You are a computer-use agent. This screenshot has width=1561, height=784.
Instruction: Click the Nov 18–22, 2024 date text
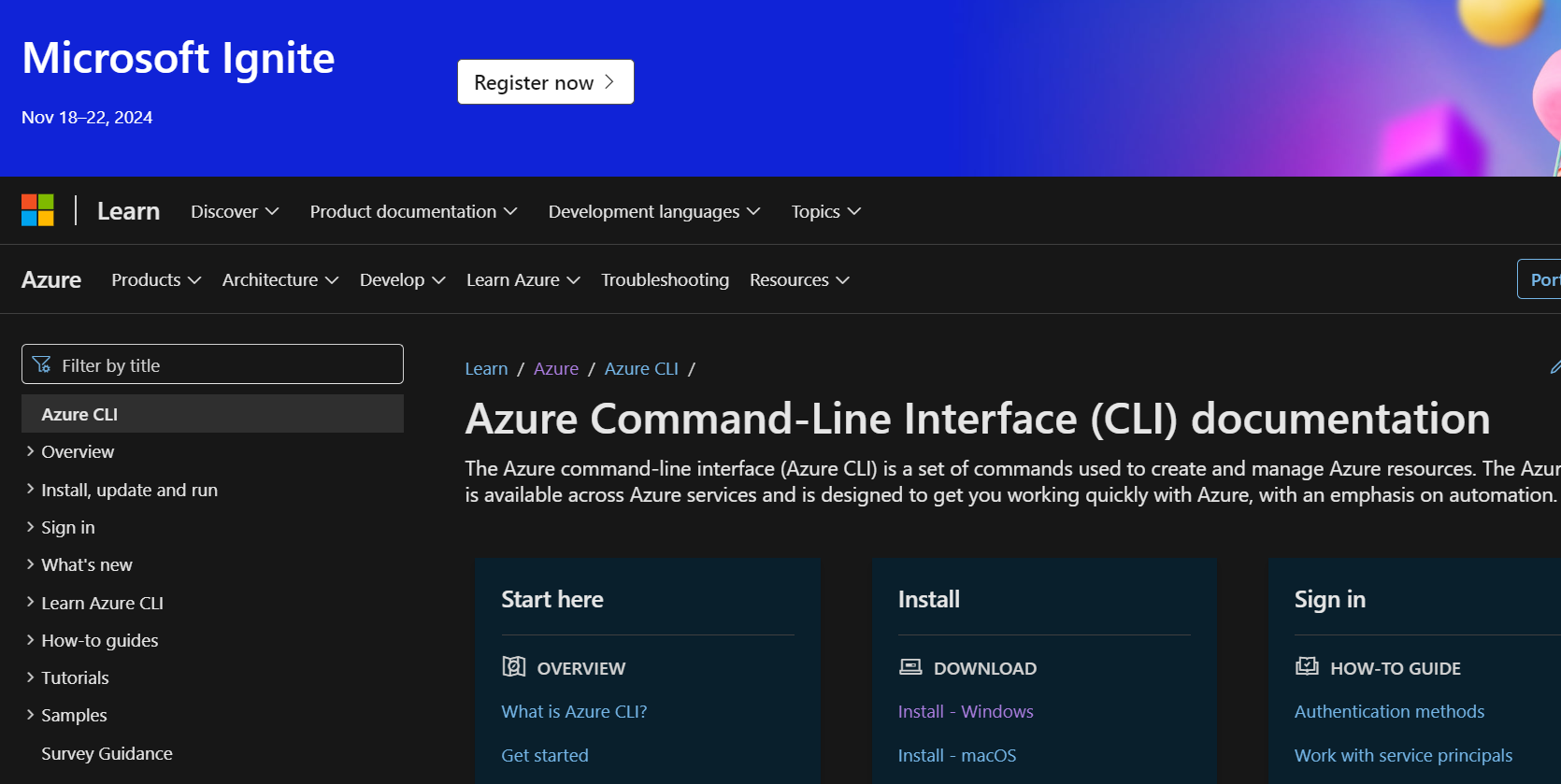tap(87, 118)
